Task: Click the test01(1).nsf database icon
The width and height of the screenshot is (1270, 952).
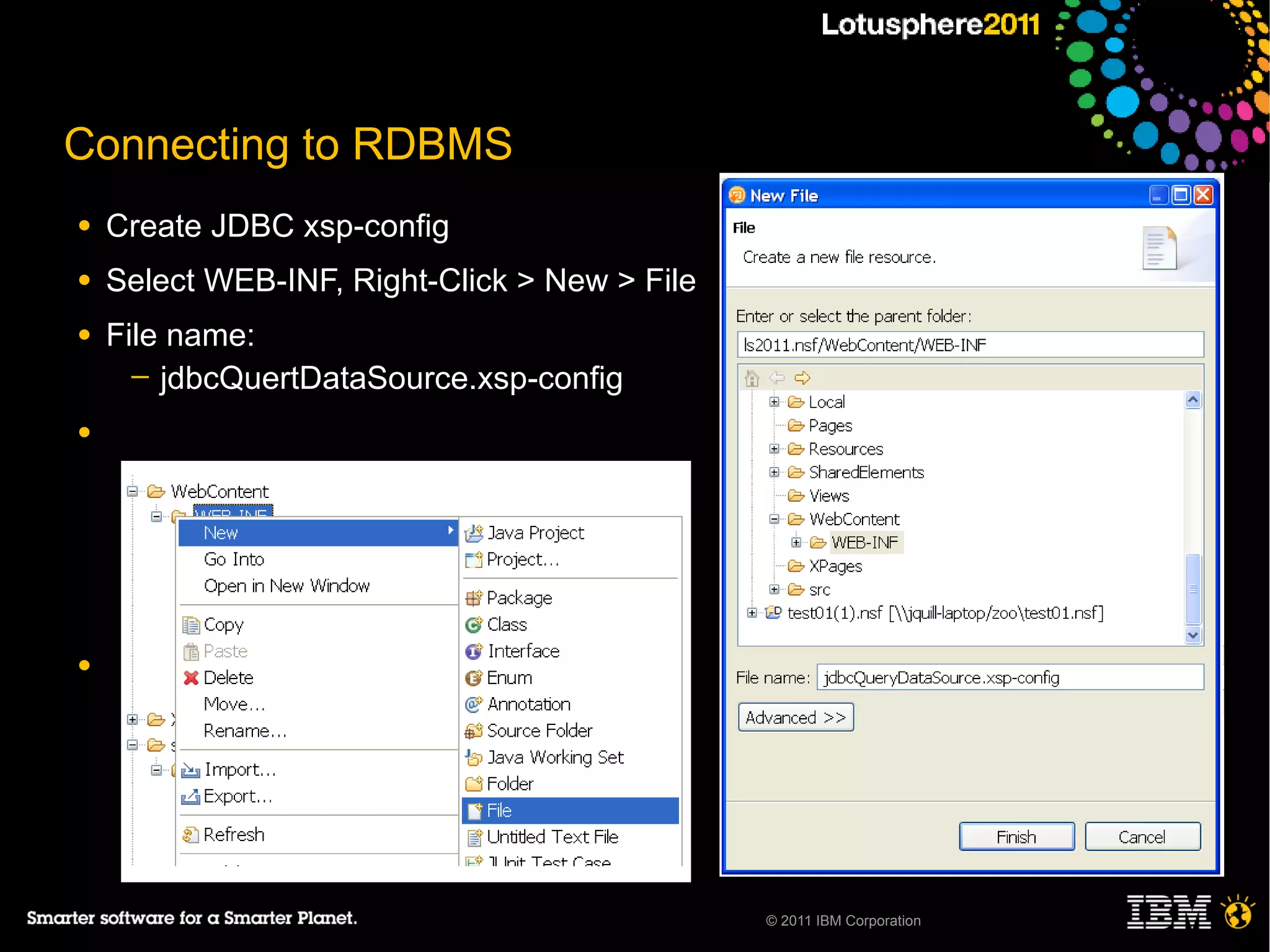Action: (x=773, y=613)
